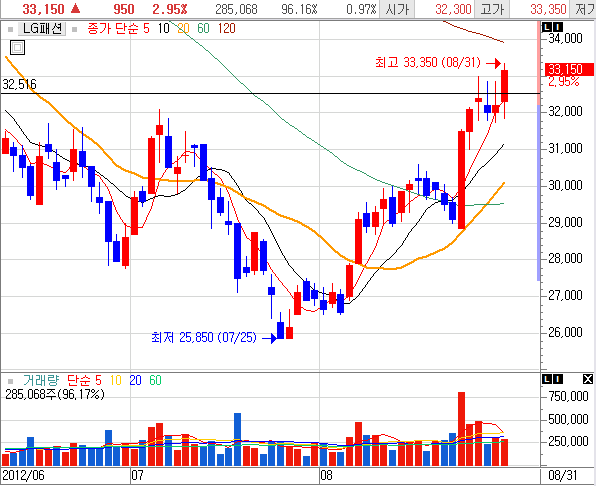Click the 29,000 price axis label

click(x=565, y=222)
